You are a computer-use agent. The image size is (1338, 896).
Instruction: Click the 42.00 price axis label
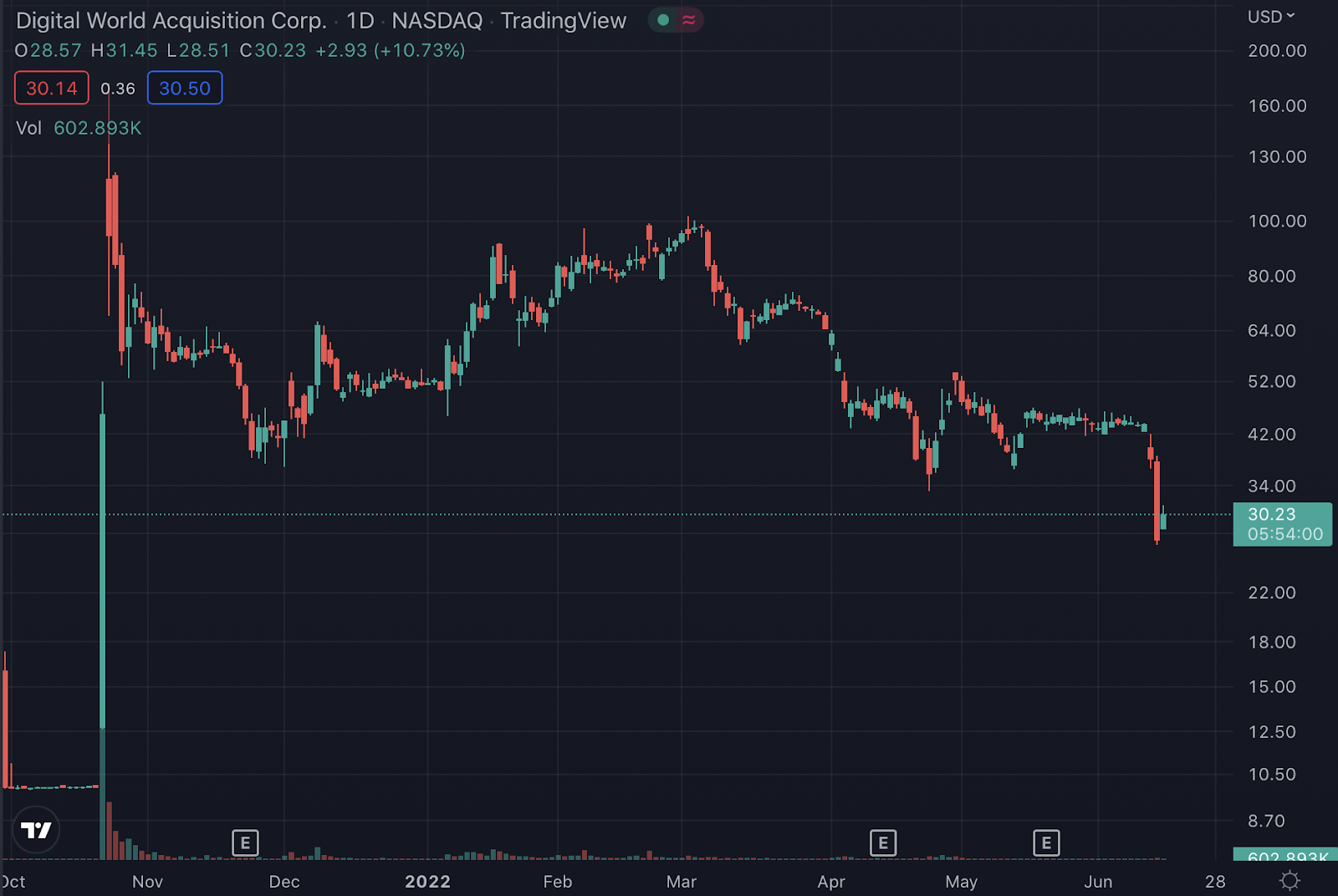1272,435
